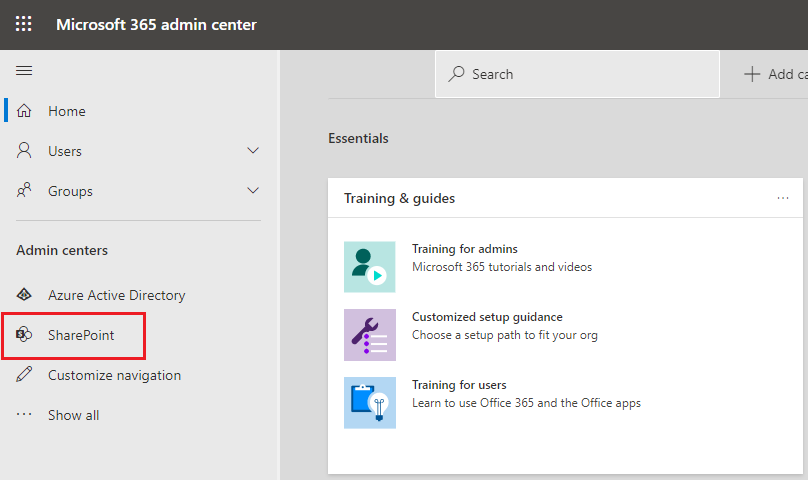Click the SharePoint icon in sidebar
This screenshot has height=480, width=808.
24,335
